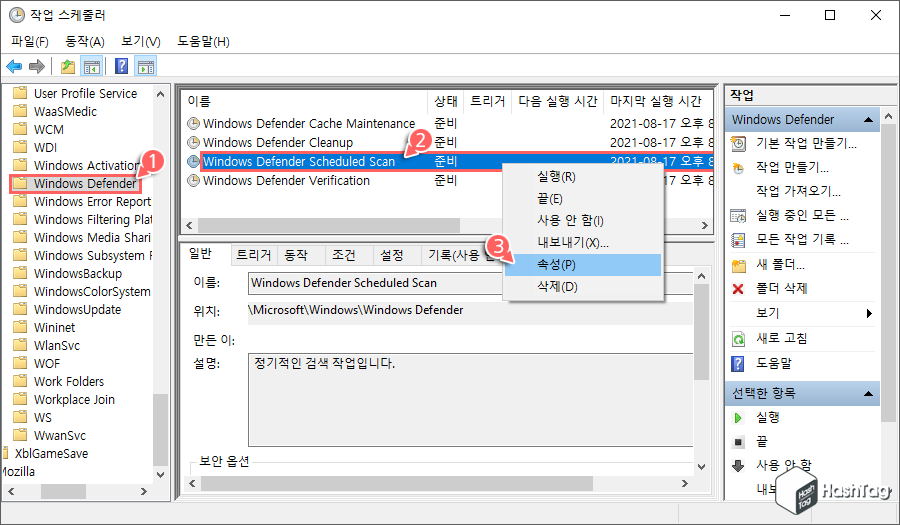Click the Task Scheduler clock title bar icon
Image resolution: width=900 pixels, height=525 pixels.
click(17, 15)
